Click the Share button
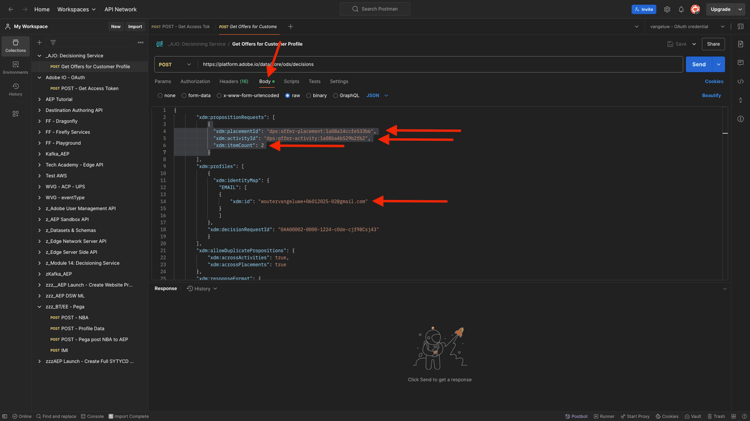 coord(713,44)
